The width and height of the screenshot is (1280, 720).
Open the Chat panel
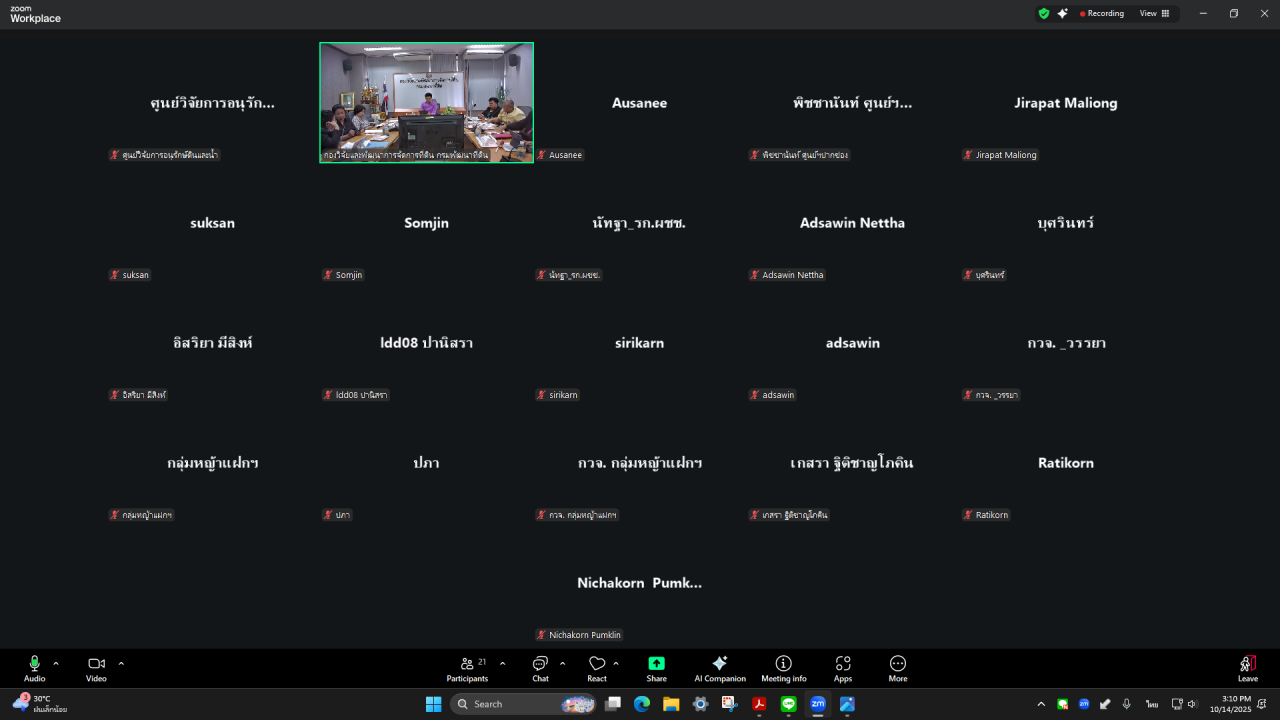click(x=540, y=668)
